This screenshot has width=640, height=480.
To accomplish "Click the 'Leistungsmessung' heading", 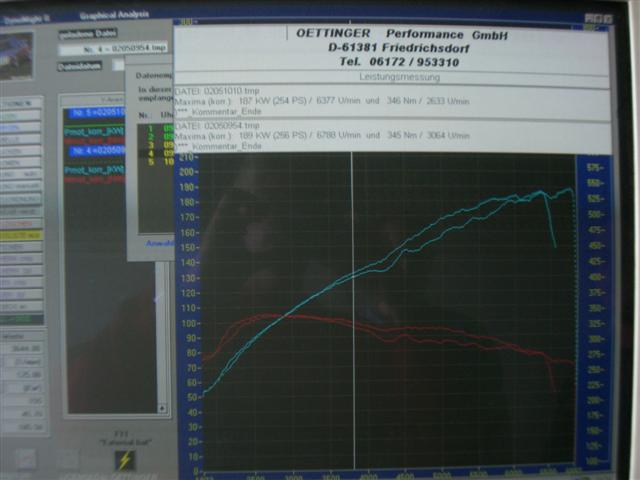I will coord(399,77).
